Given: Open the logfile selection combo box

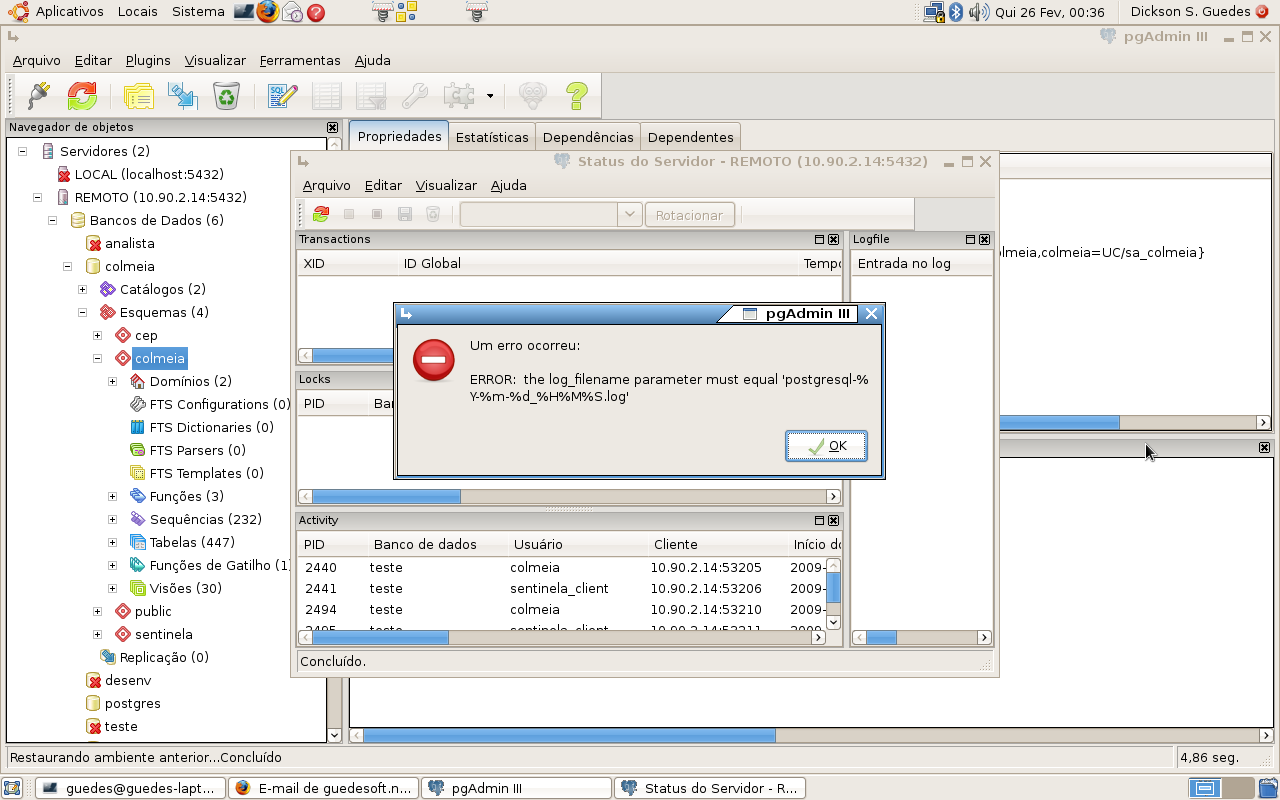Looking at the screenshot, I should click(550, 214).
